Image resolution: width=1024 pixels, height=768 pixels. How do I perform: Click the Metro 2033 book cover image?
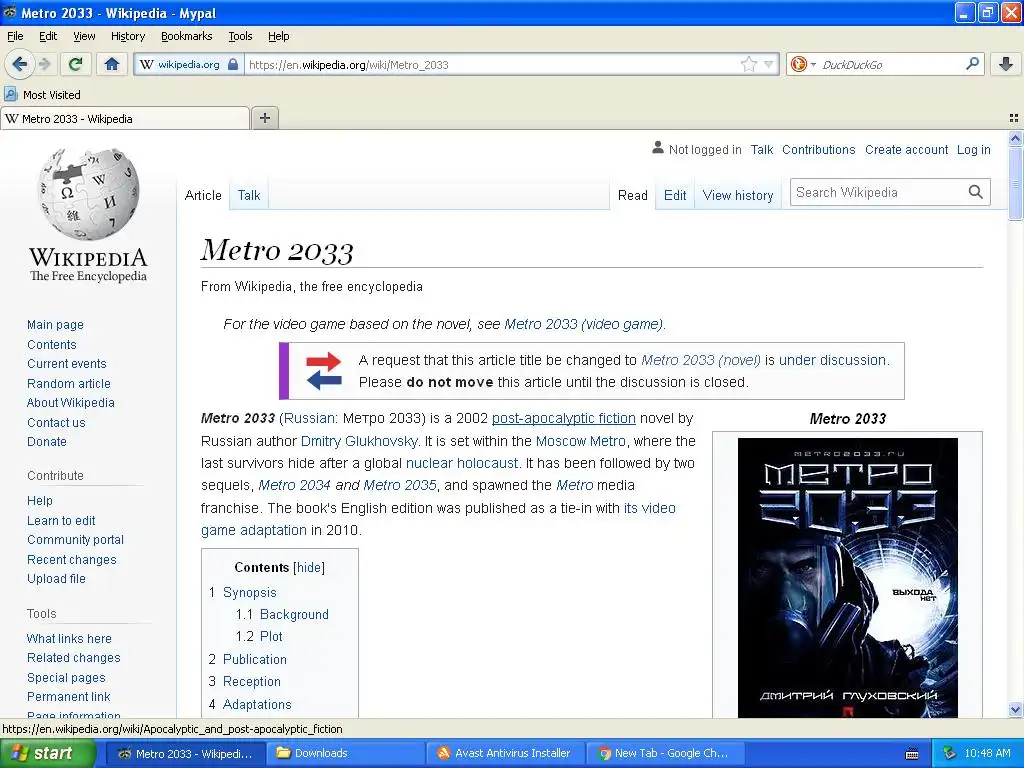847,578
